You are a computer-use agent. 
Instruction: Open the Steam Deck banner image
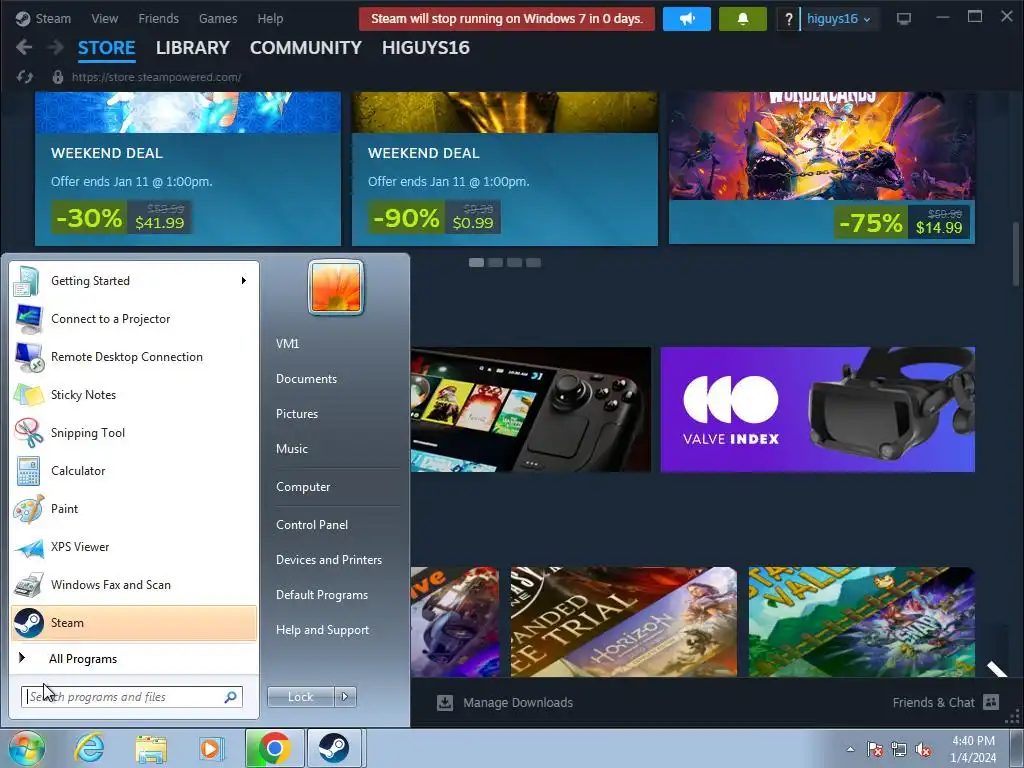tap(531, 409)
